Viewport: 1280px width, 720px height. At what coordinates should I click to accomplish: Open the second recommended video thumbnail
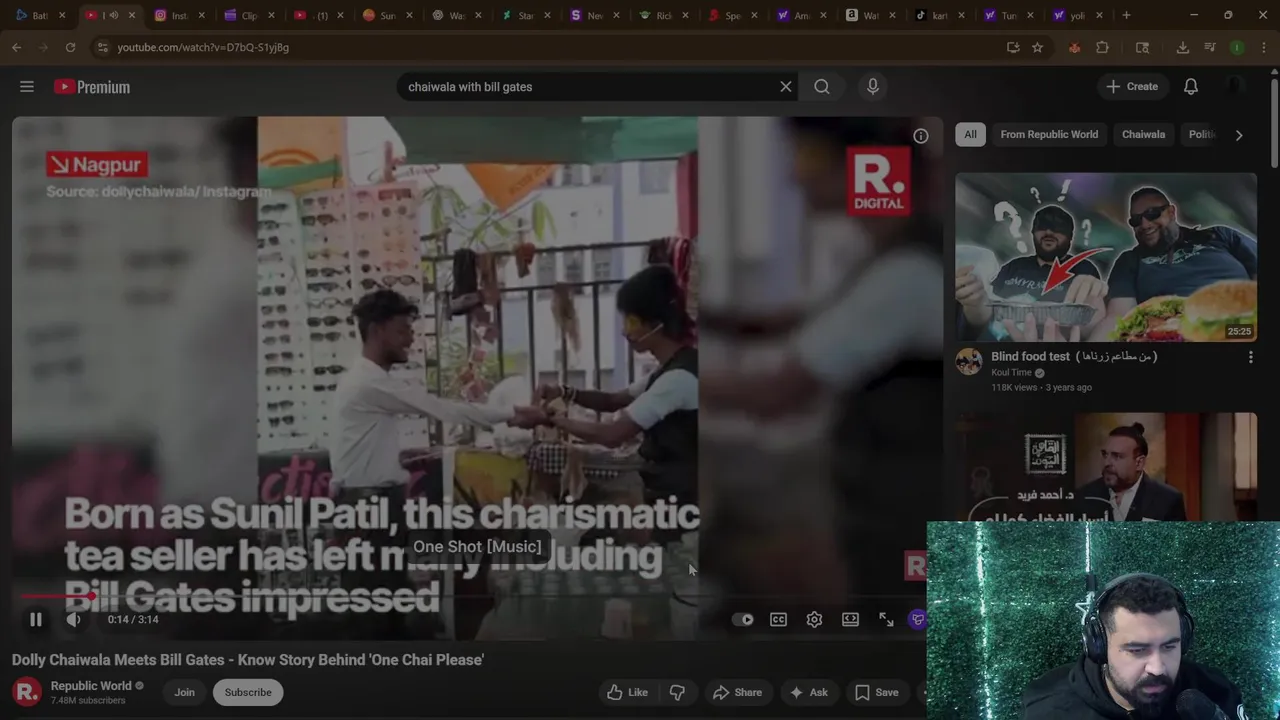1106,467
